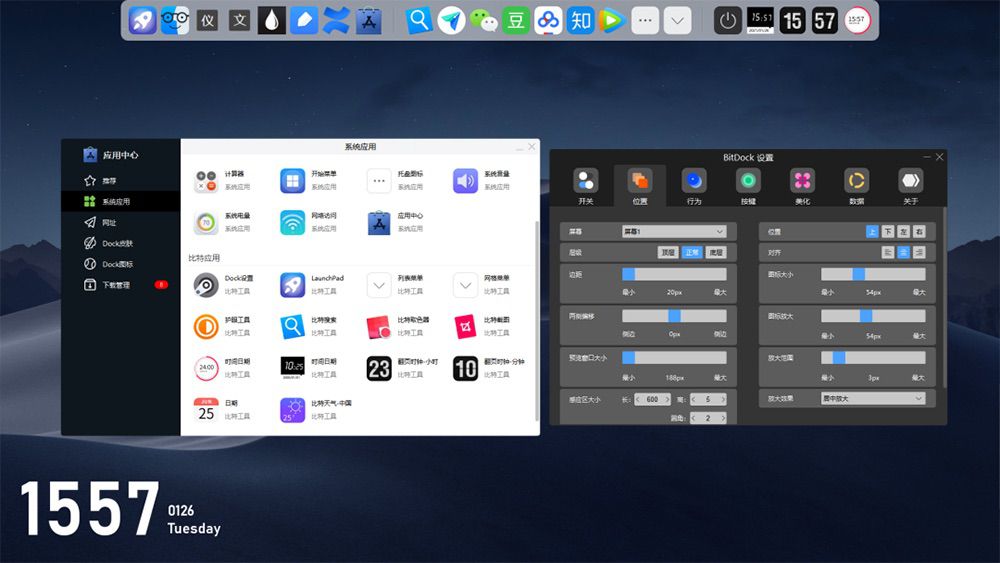Click the flip clock hours icon showing 23

379,368
